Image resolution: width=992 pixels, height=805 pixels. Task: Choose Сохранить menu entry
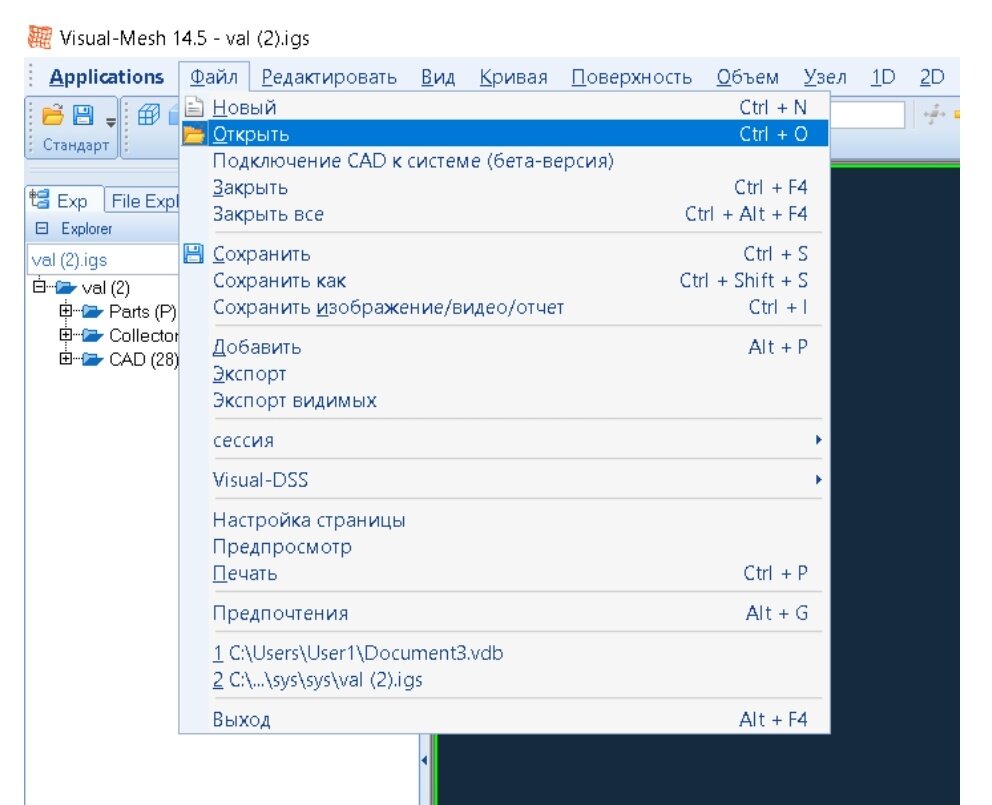(x=505, y=254)
